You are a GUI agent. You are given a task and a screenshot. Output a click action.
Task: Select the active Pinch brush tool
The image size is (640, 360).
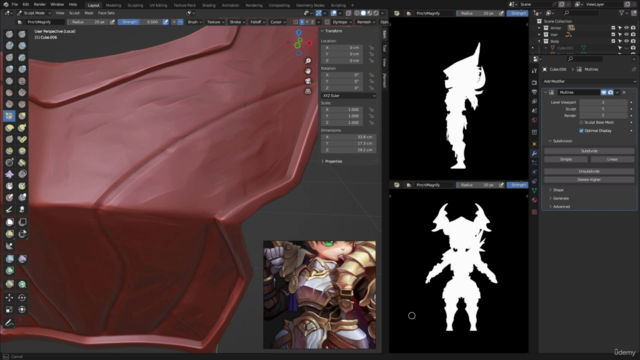pos(9,116)
